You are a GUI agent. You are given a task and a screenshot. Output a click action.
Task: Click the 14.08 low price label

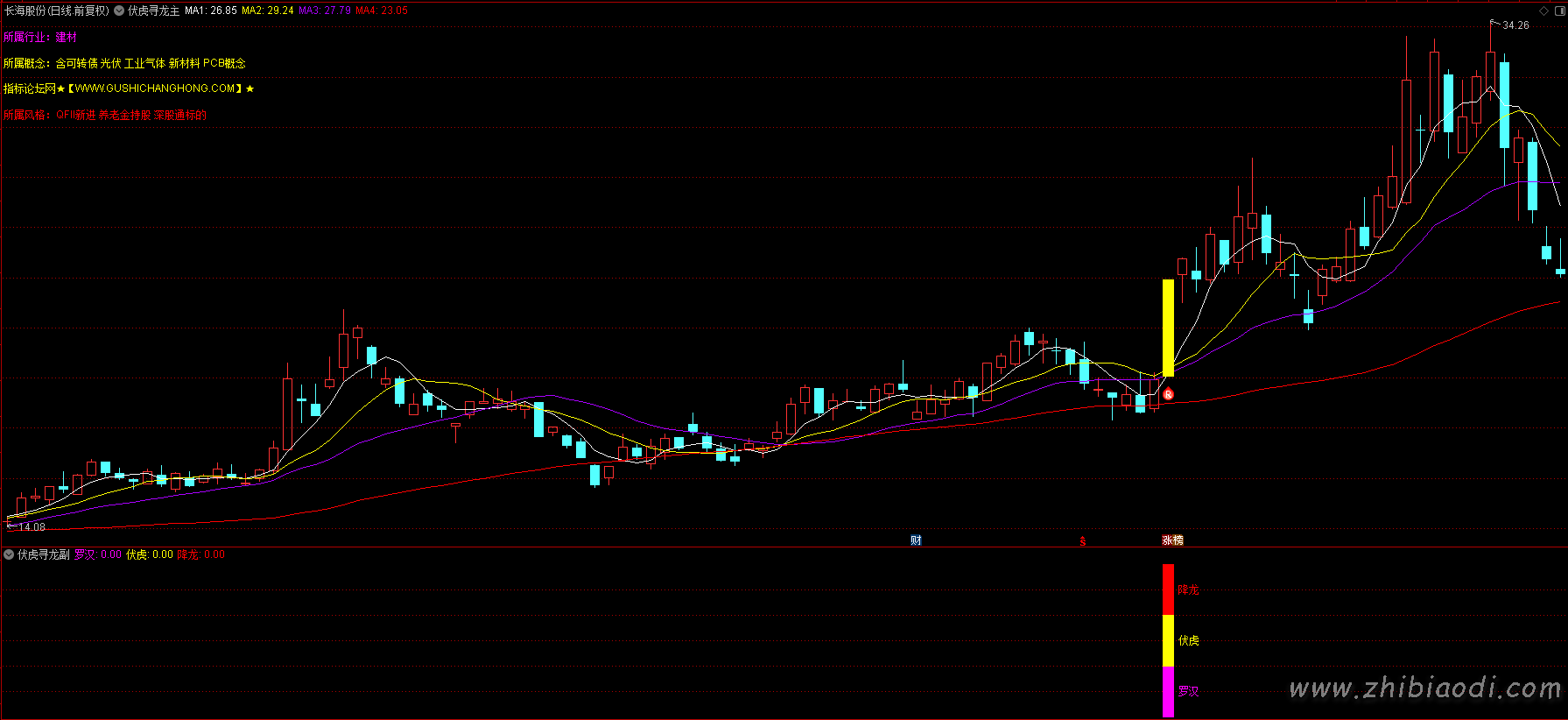click(32, 527)
